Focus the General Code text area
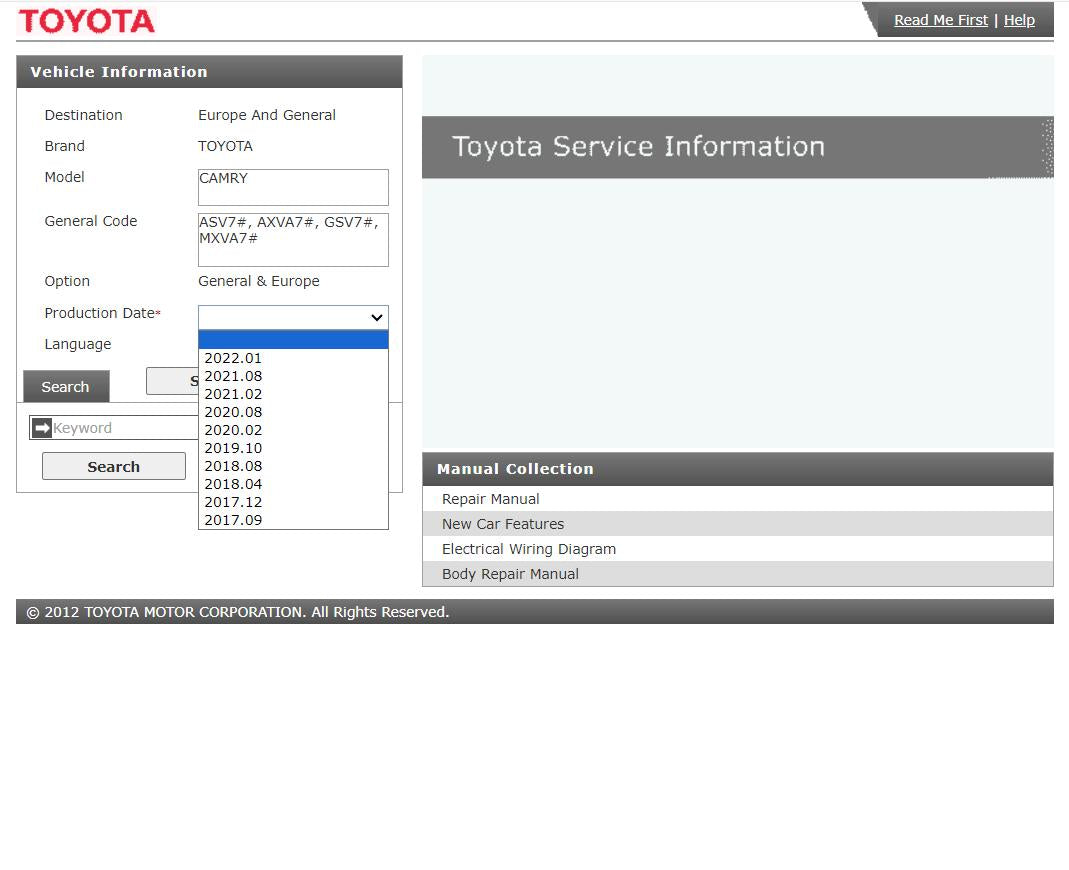1069x870 pixels. [293, 240]
